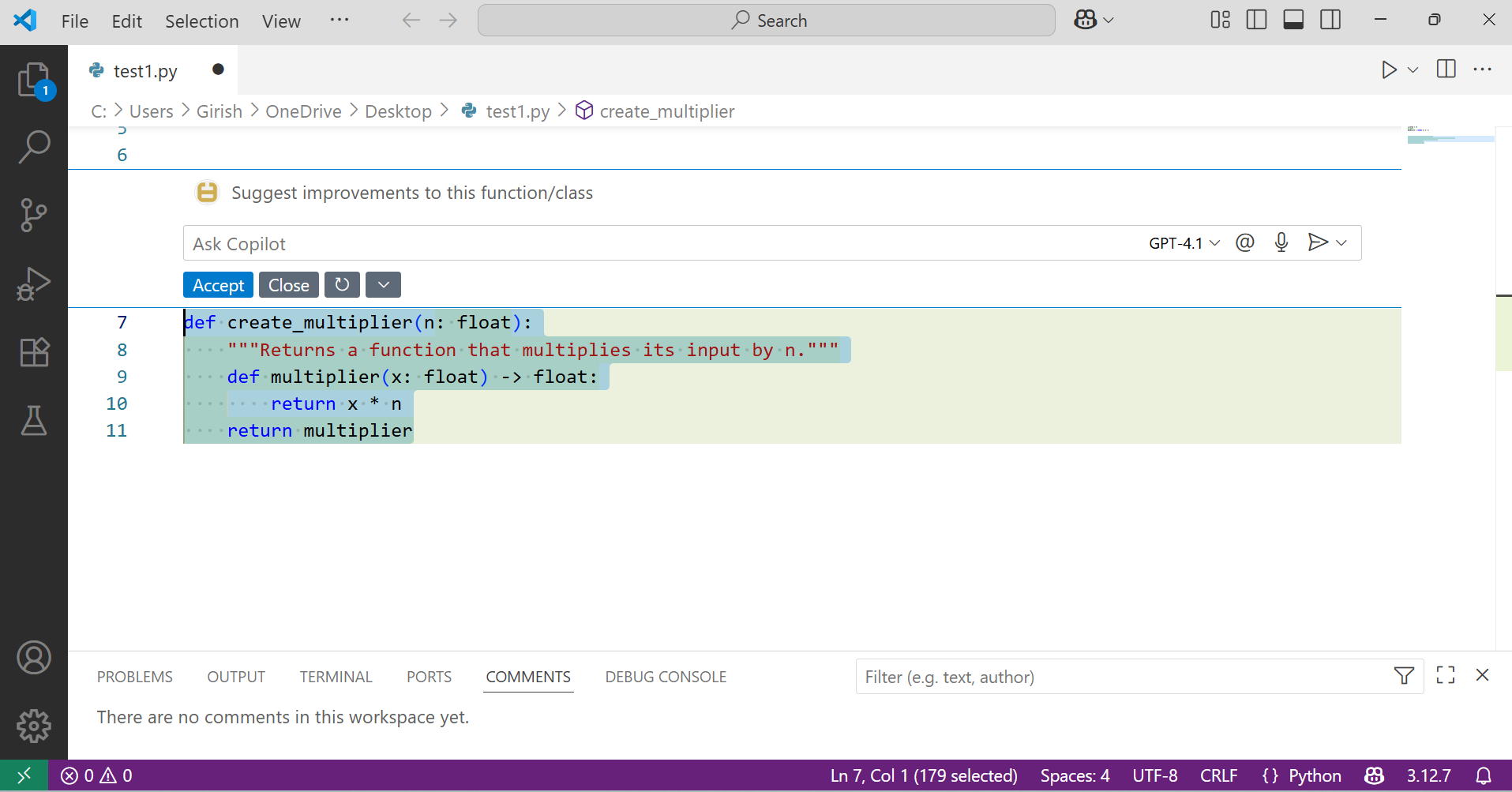Start voice input with the microphone icon
Image resolution: width=1512 pixels, height=792 pixels.
point(1281,242)
